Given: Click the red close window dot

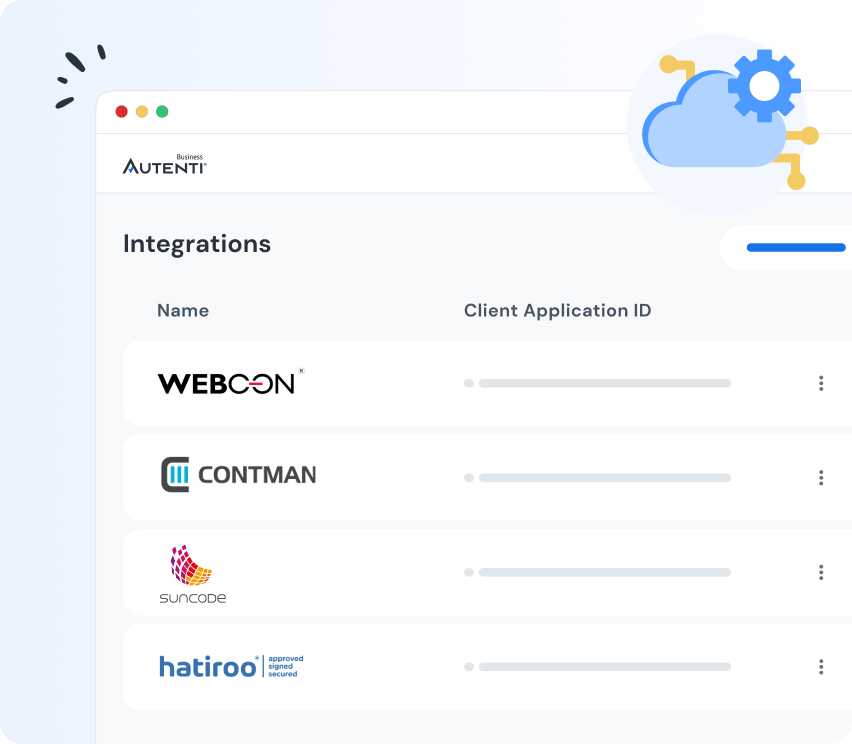Looking at the screenshot, I should tap(122, 111).
